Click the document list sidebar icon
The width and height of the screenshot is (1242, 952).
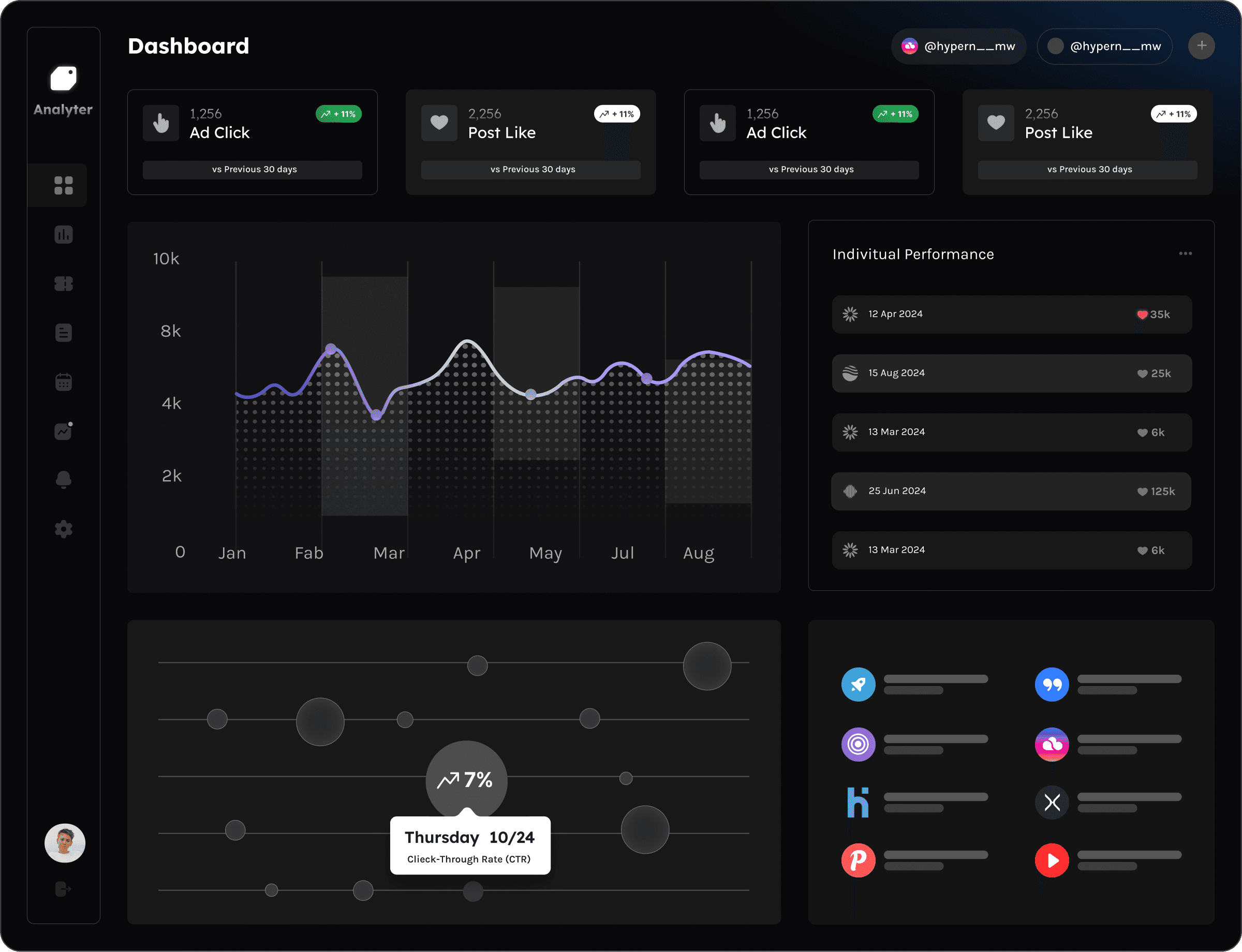pyautogui.click(x=64, y=333)
